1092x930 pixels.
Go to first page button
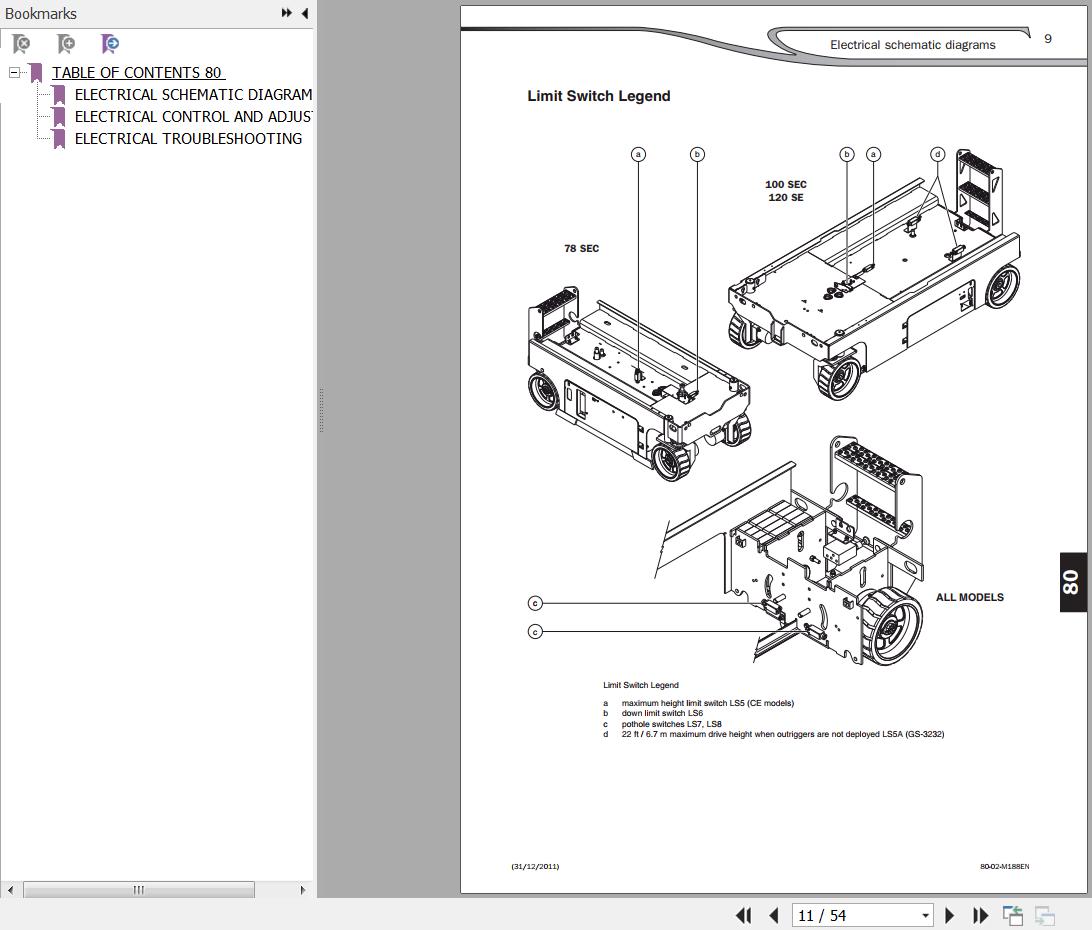tap(744, 915)
